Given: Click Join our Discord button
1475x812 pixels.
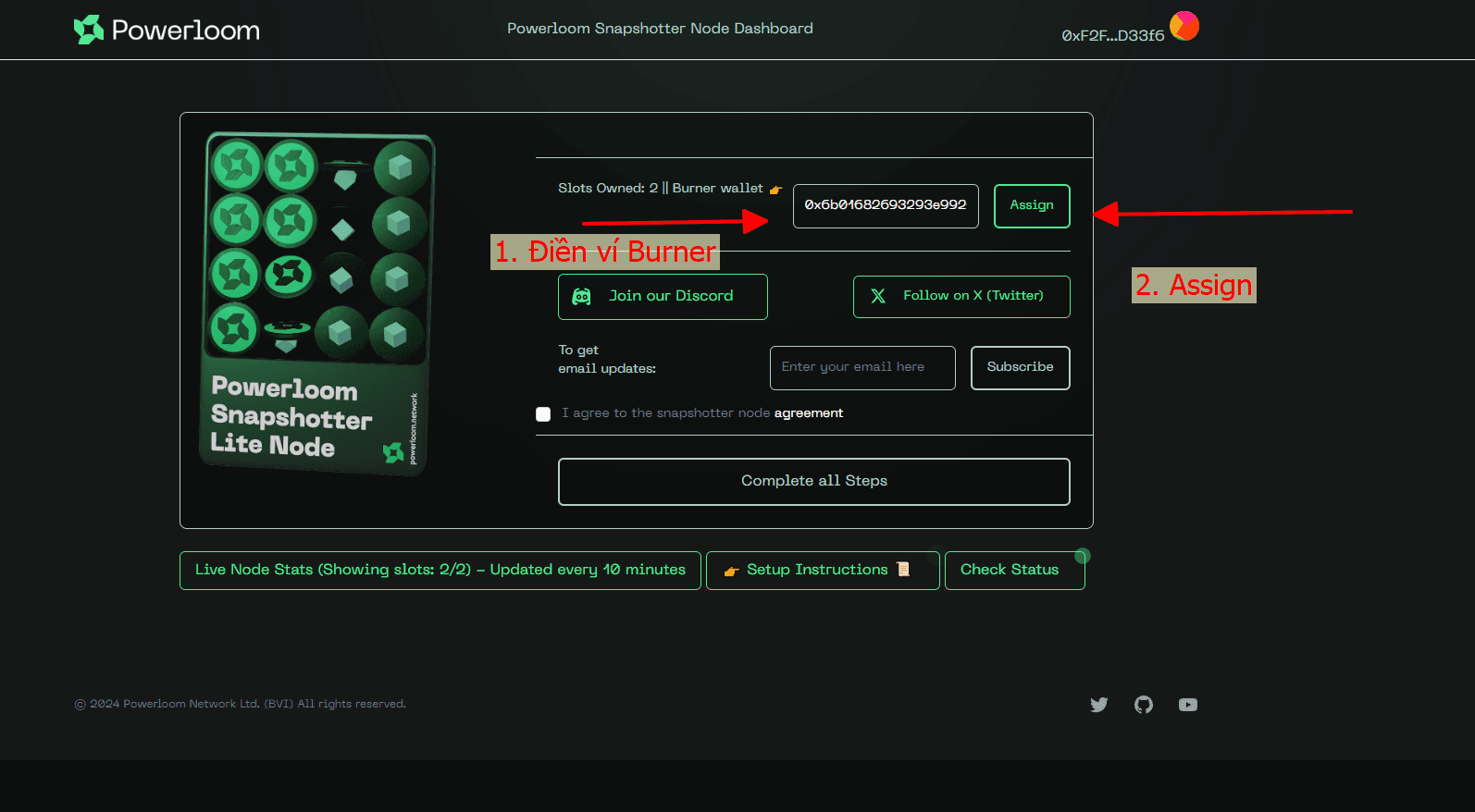Looking at the screenshot, I should point(663,297).
